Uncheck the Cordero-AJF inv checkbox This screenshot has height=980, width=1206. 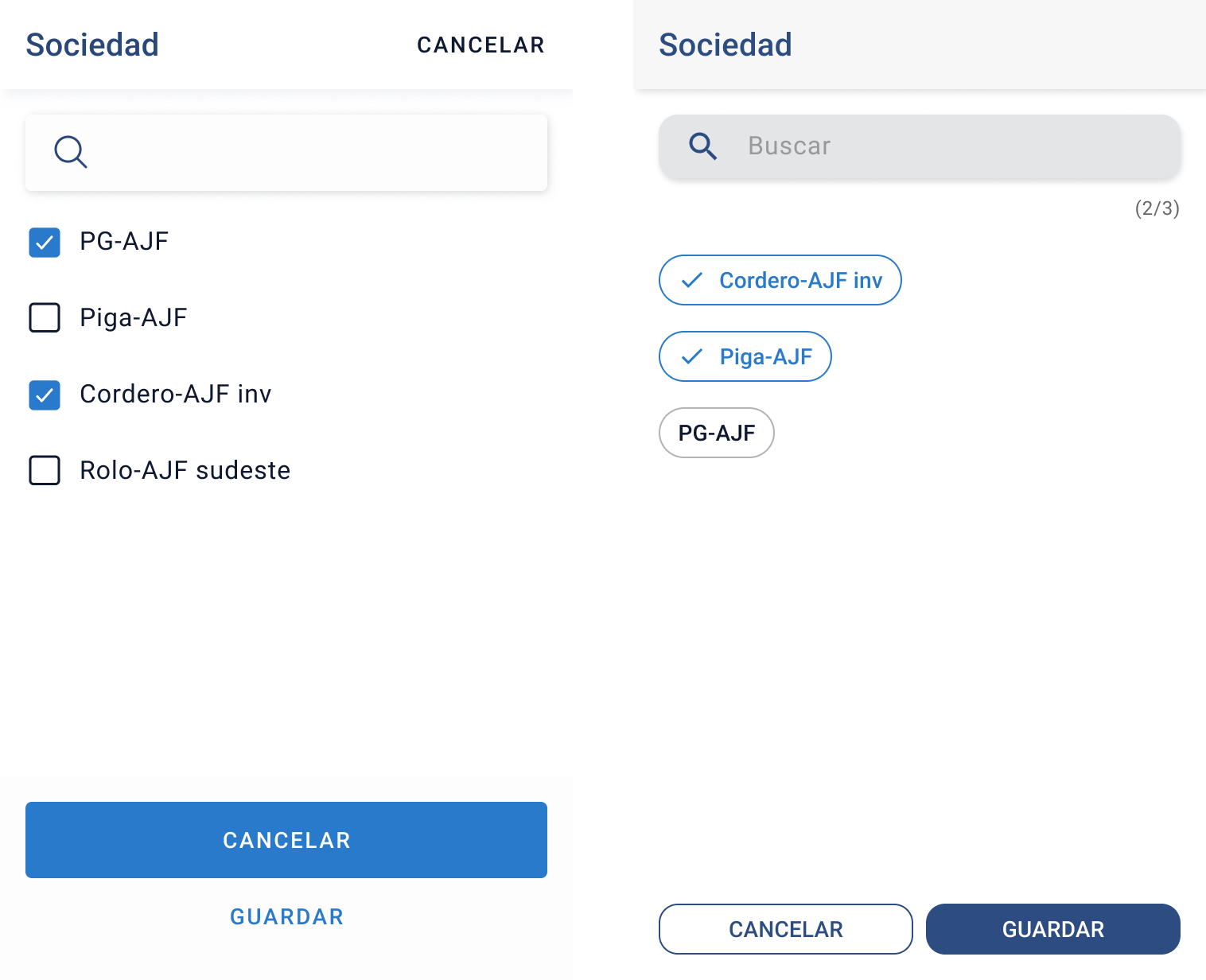45,395
